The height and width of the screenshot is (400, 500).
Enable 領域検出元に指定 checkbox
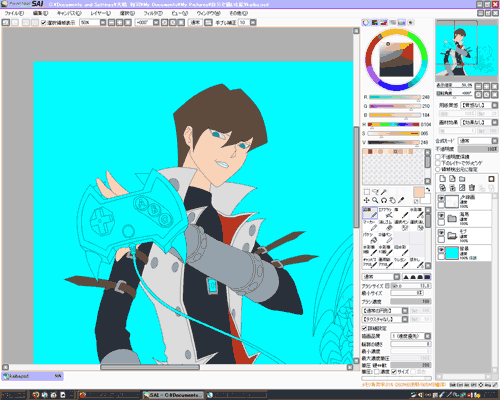(438, 169)
